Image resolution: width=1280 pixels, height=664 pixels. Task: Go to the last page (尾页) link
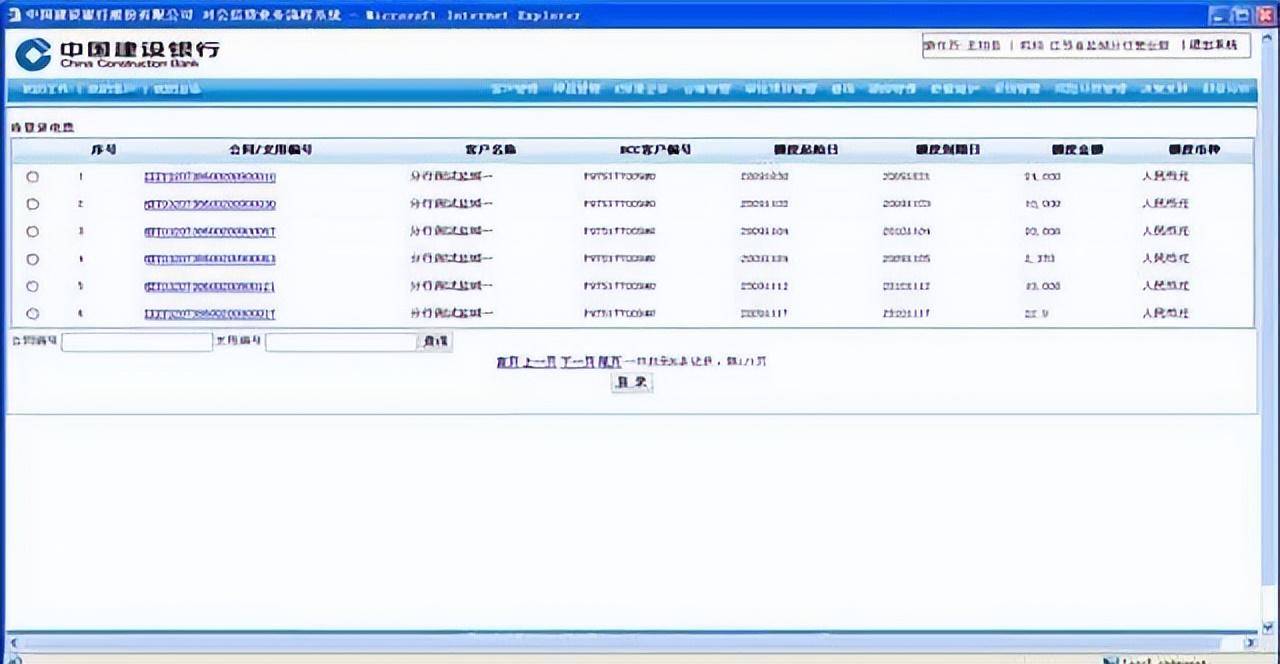tap(609, 361)
